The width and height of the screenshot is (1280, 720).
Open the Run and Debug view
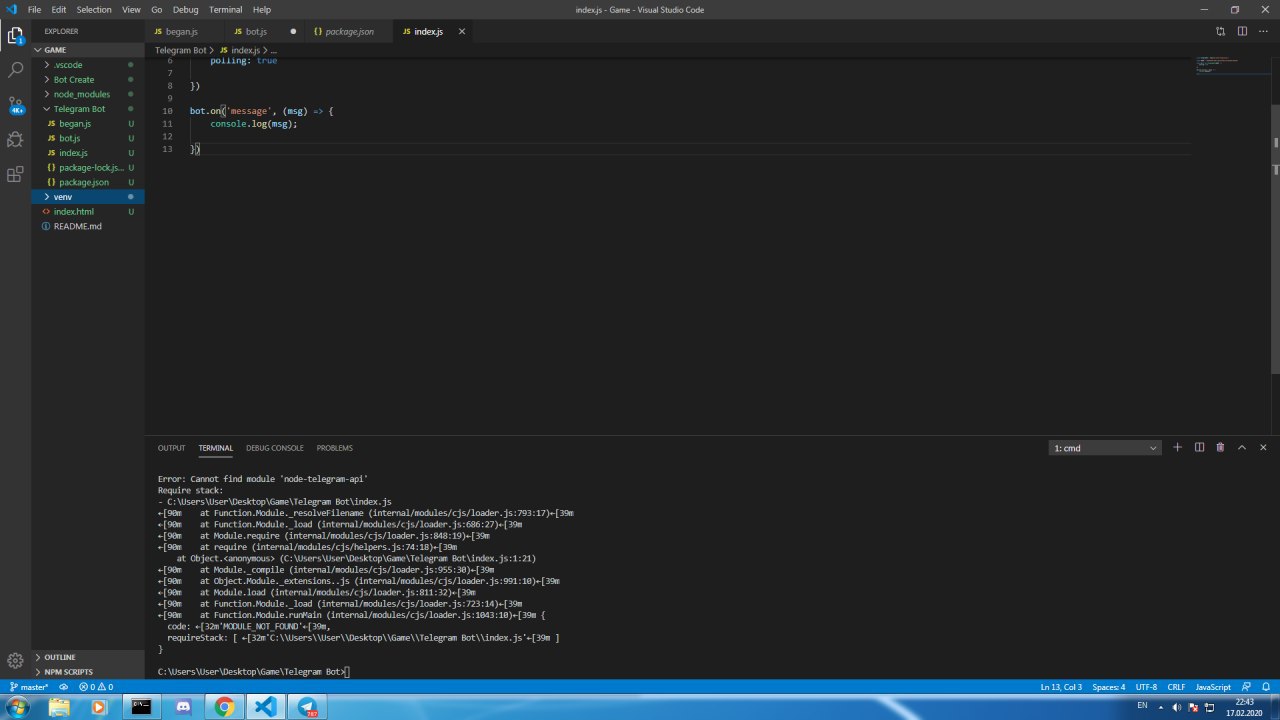point(15,139)
